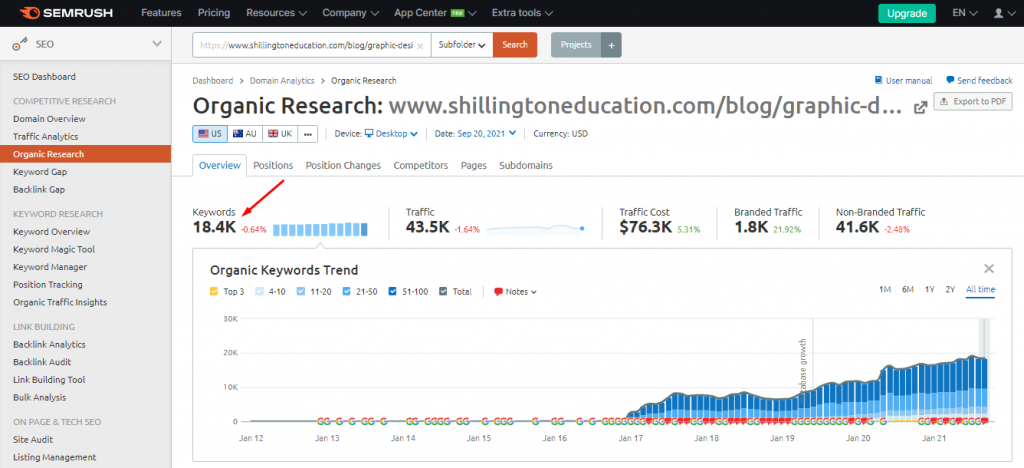Open Pricing in top navigation

point(214,13)
